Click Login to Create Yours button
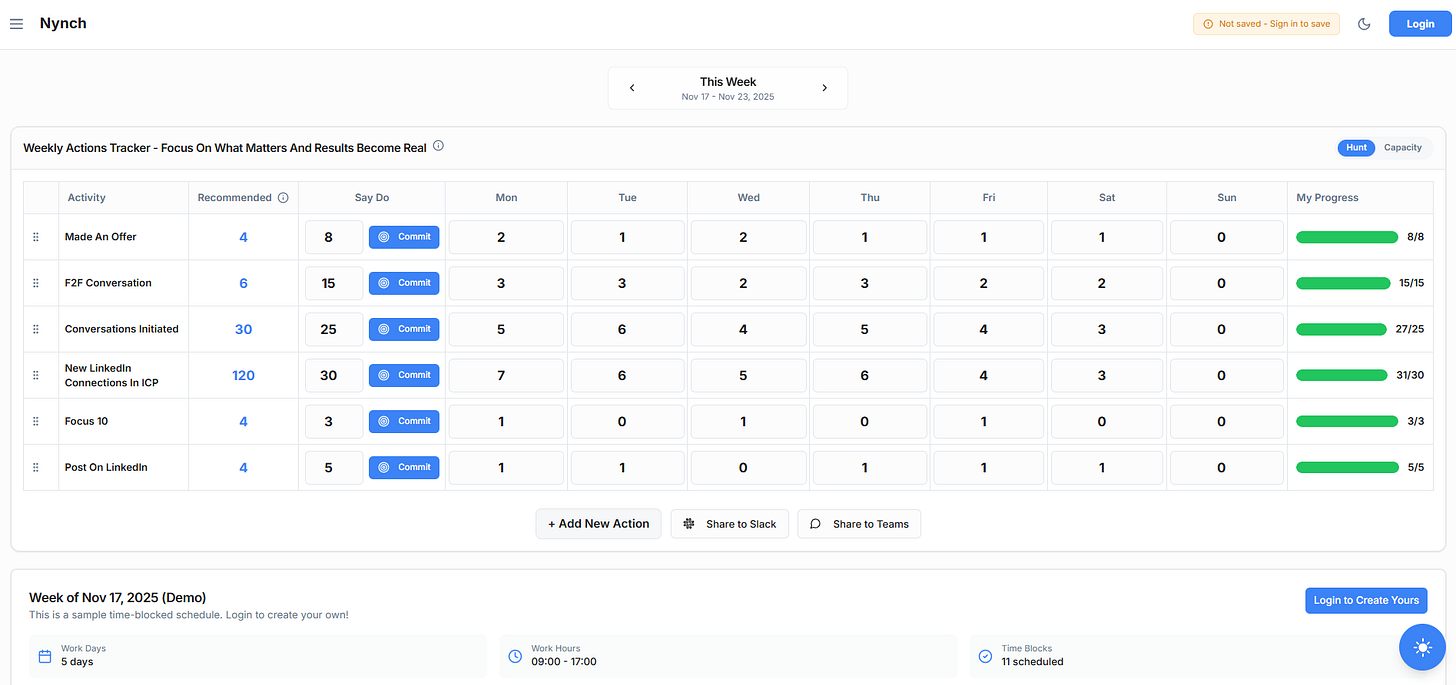 coord(1366,600)
